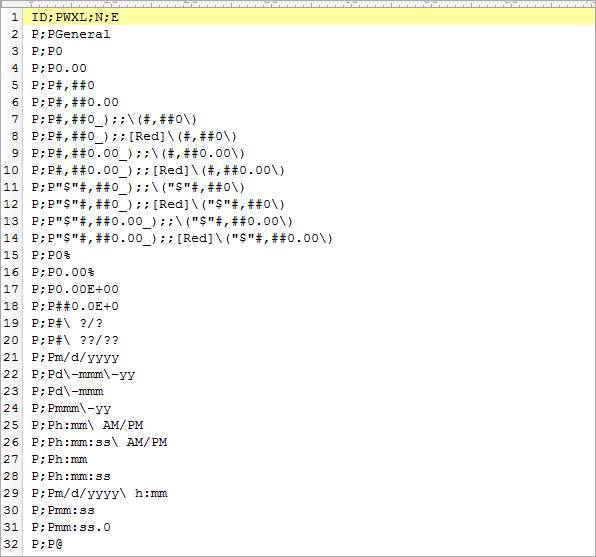Image resolution: width=596 pixels, height=557 pixels.
Task: Click the text P;Pd\-mmm\-yy
Action: 83,375
